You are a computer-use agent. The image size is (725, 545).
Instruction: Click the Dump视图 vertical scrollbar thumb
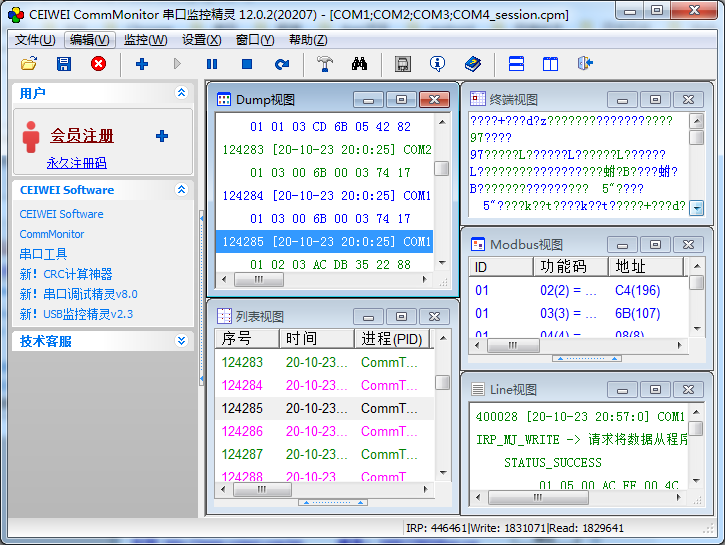click(x=442, y=168)
